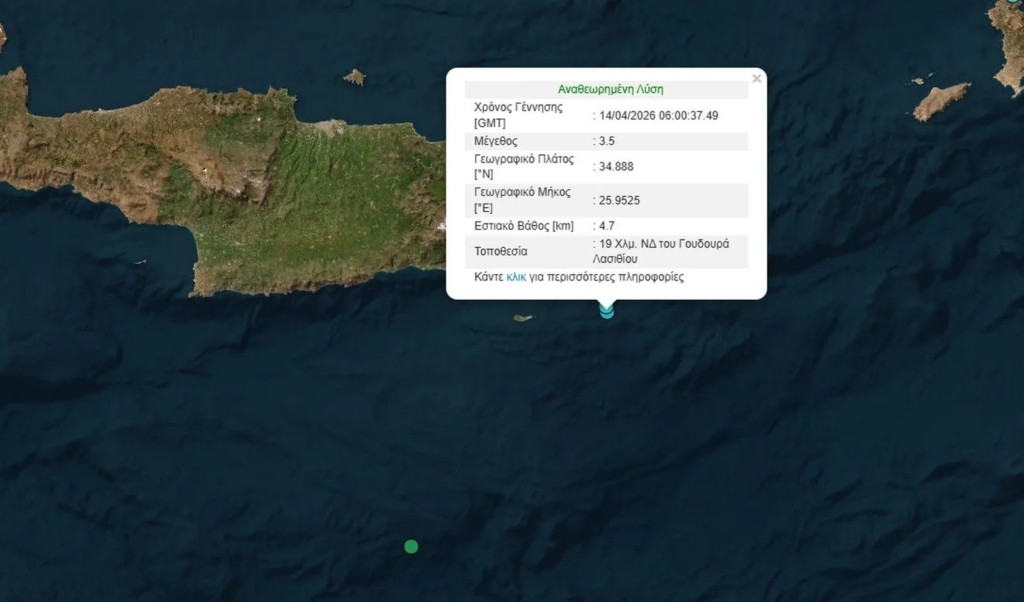Follow the "κλικ" link for more information

click(x=516, y=277)
